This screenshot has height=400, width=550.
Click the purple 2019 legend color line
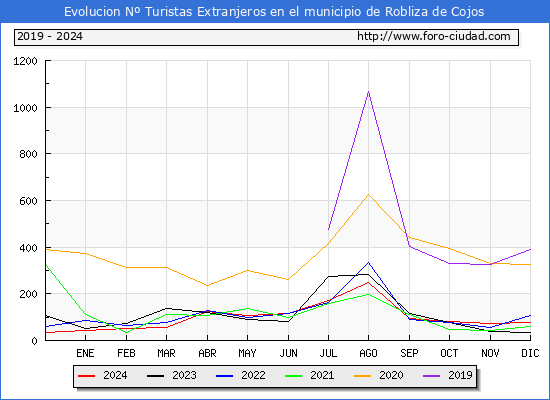(x=432, y=376)
